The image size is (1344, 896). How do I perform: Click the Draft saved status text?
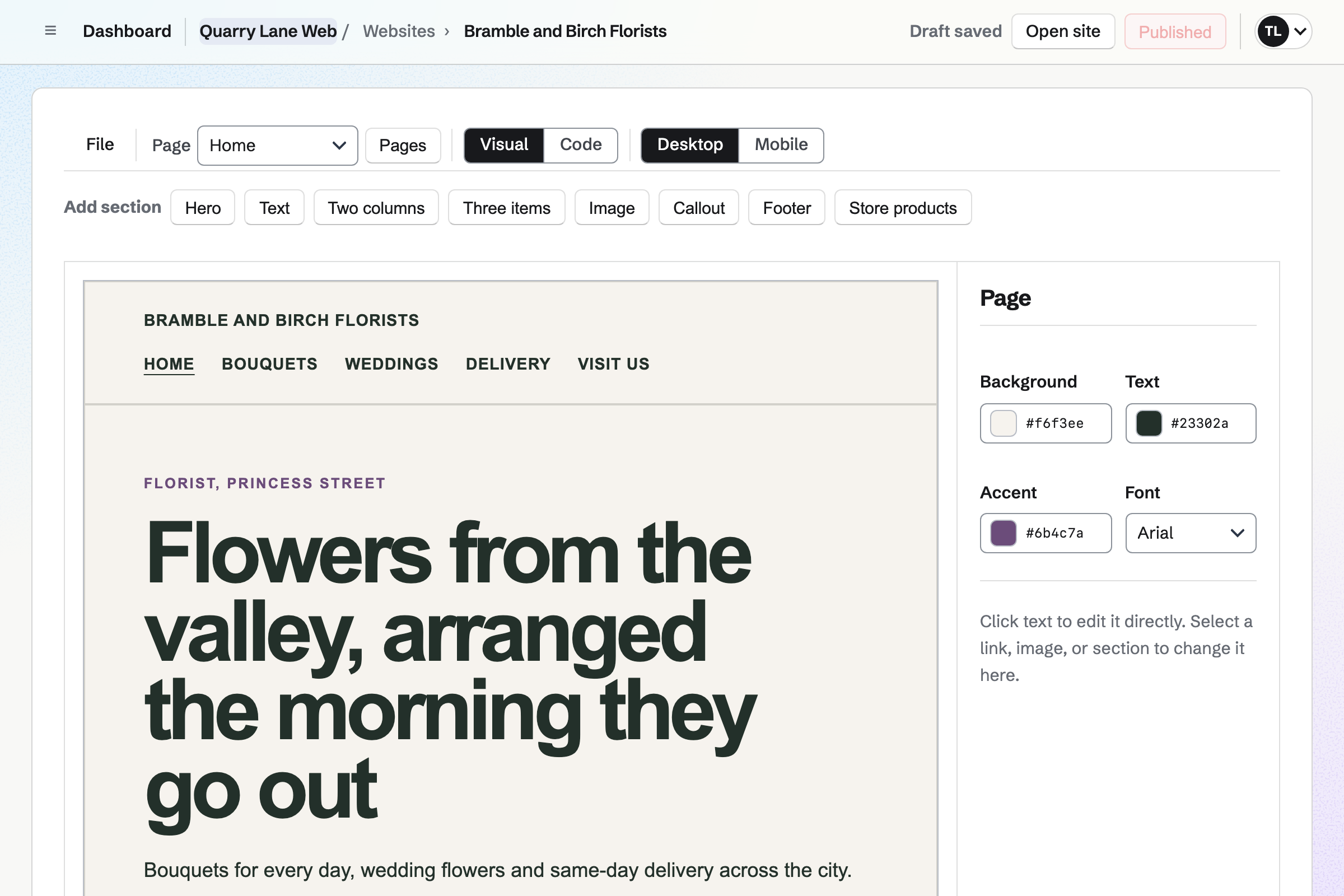click(955, 31)
